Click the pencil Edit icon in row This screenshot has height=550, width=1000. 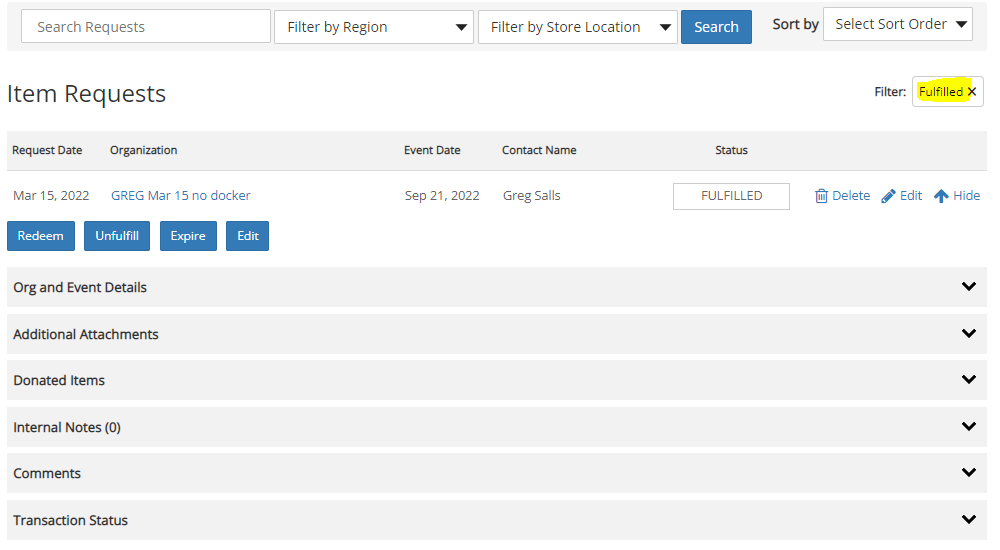click(x=888, y=196)
